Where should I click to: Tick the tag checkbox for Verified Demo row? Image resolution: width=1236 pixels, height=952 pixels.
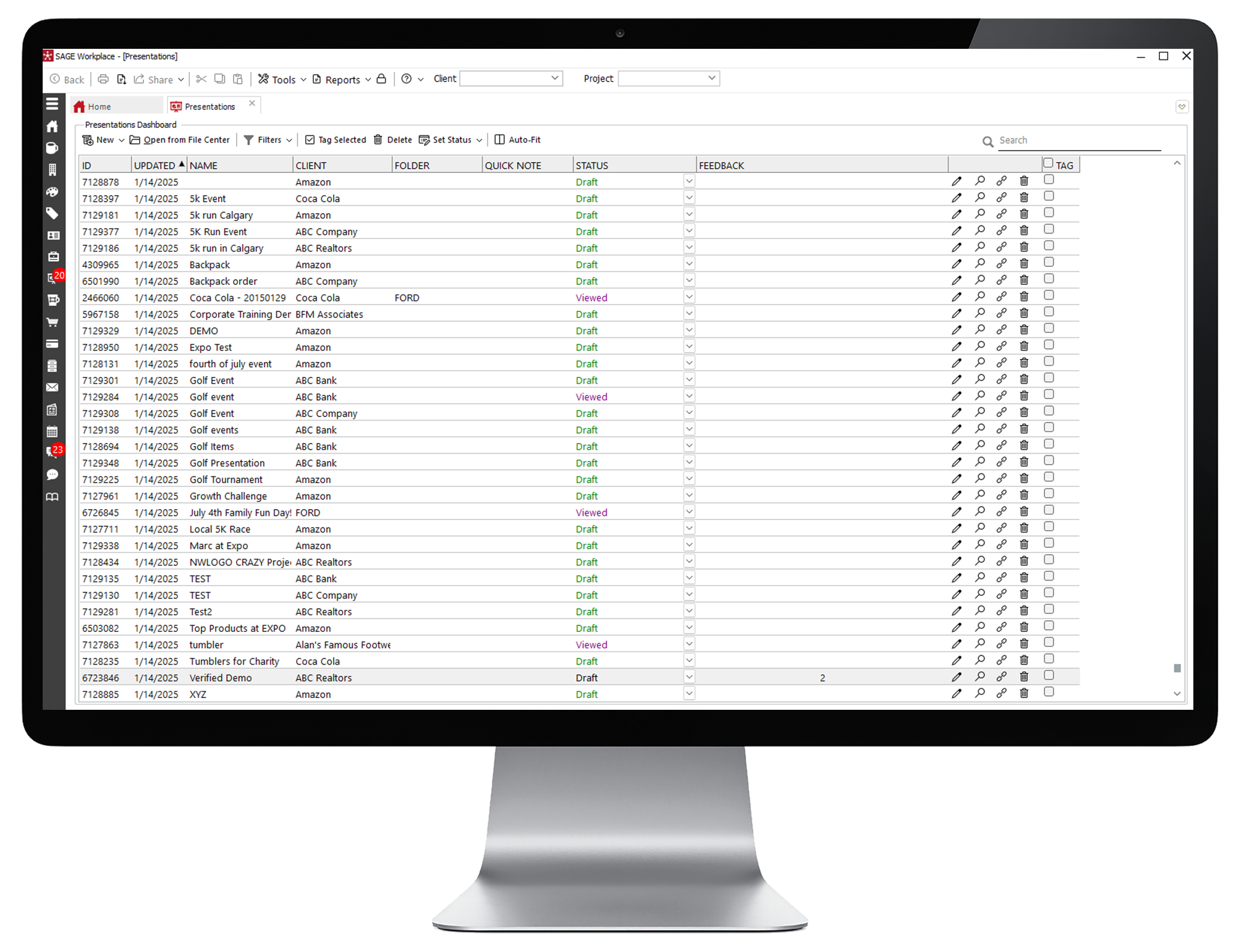click(x=1049, y=675)
